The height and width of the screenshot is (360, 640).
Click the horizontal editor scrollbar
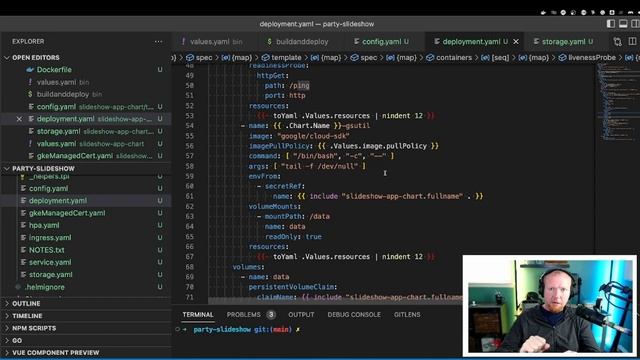335,301
